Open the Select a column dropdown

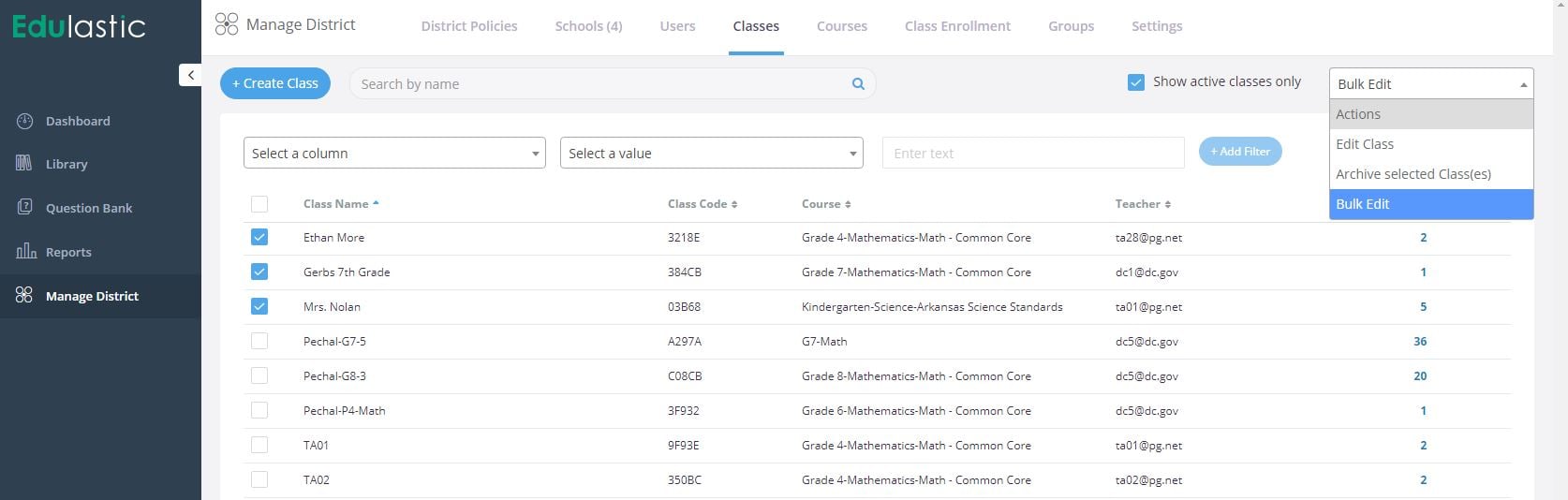(394, 153)
